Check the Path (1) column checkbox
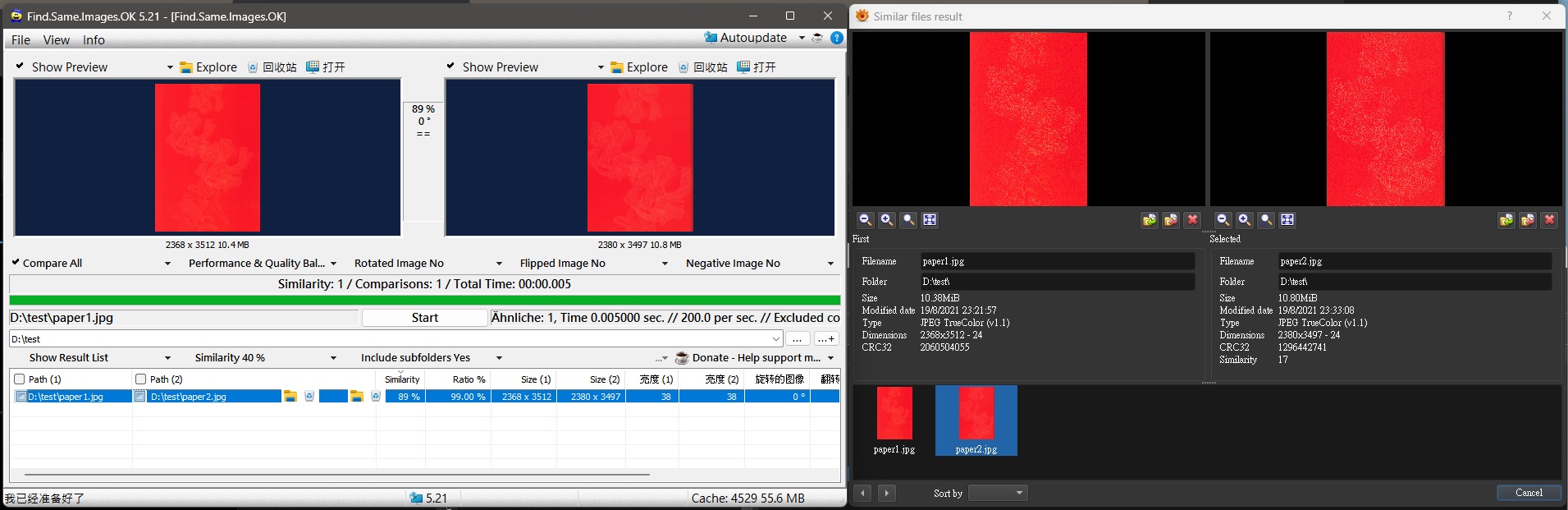This screenshot has width=1568, height=510. coord(20,379)
